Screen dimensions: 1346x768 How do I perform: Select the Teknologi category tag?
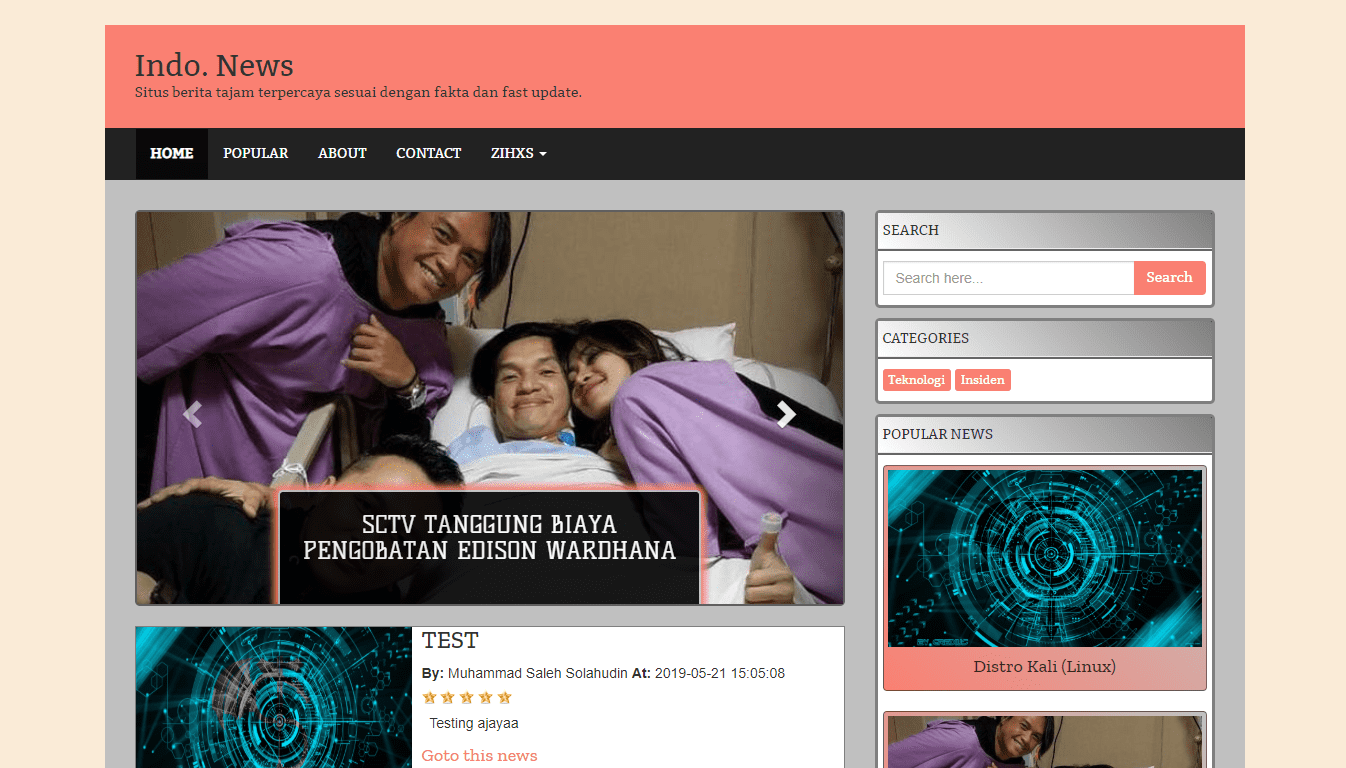(916, 380)
